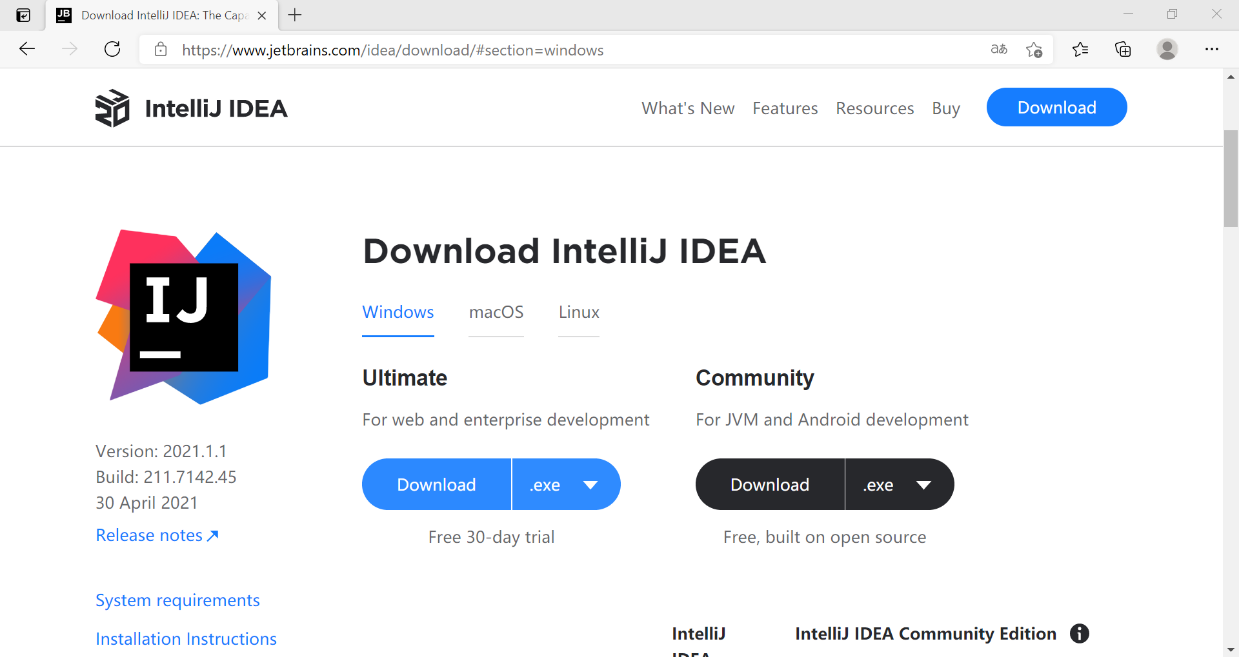Download the Ultimate edition
This screenshot has height=657, width=1239.
click(x=437, y=484)
